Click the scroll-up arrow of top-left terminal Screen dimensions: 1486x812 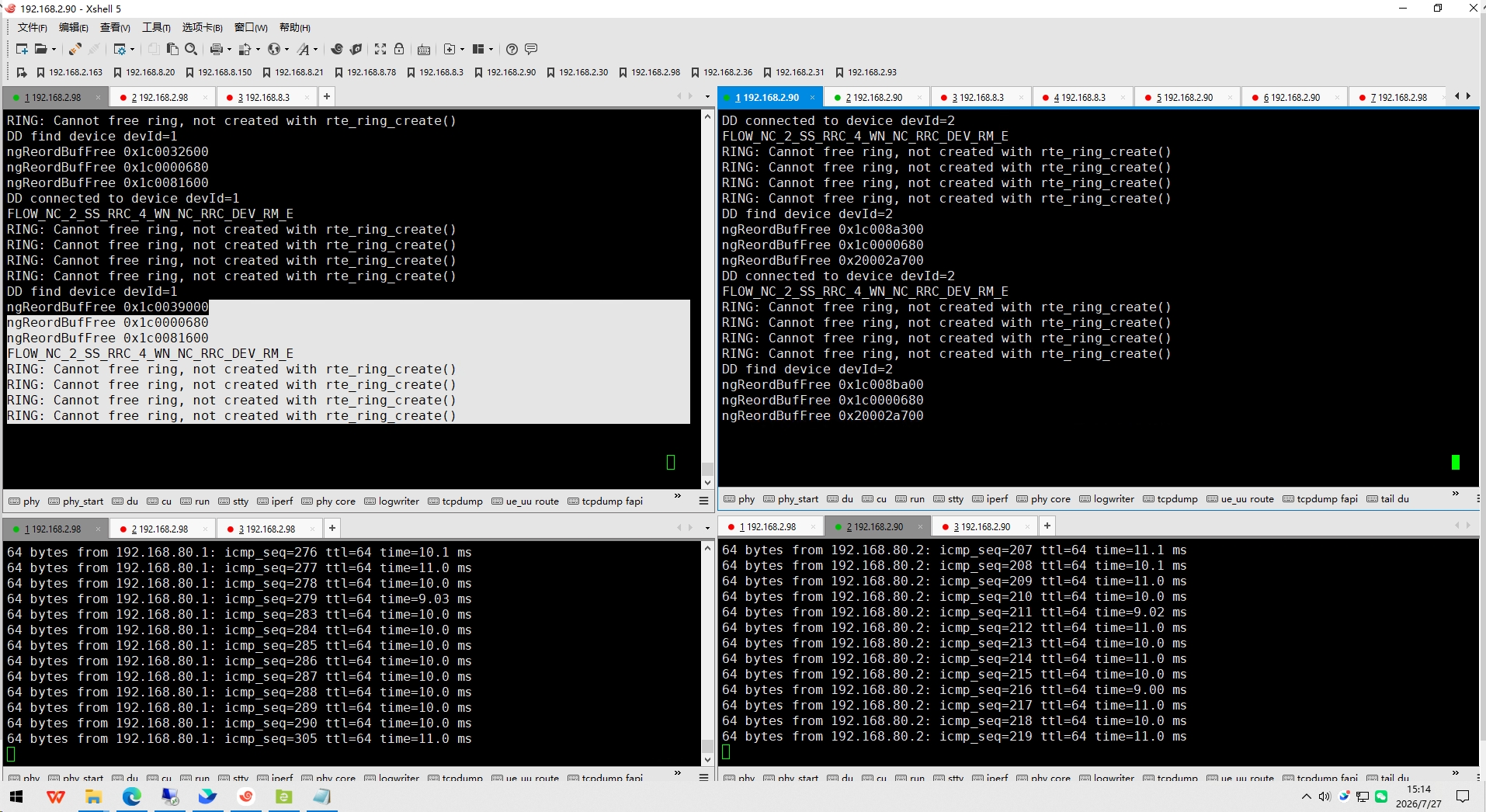pyautogui.click(x=707, y=117)
